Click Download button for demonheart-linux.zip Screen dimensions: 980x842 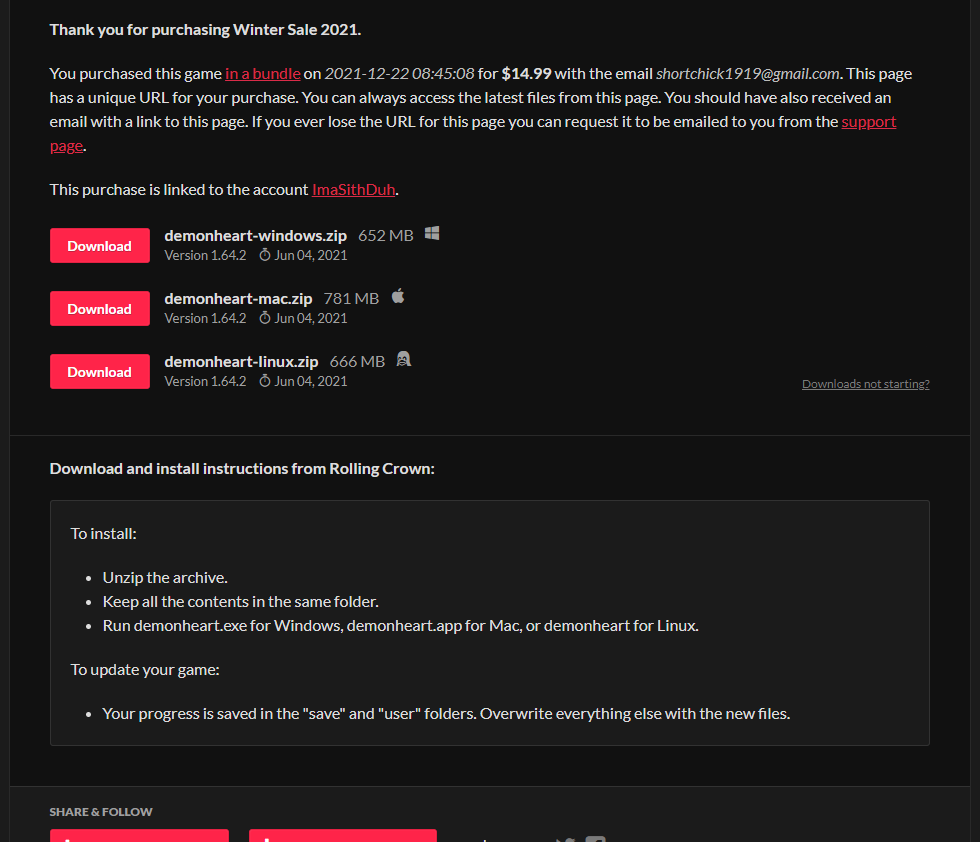pos(99,372)
